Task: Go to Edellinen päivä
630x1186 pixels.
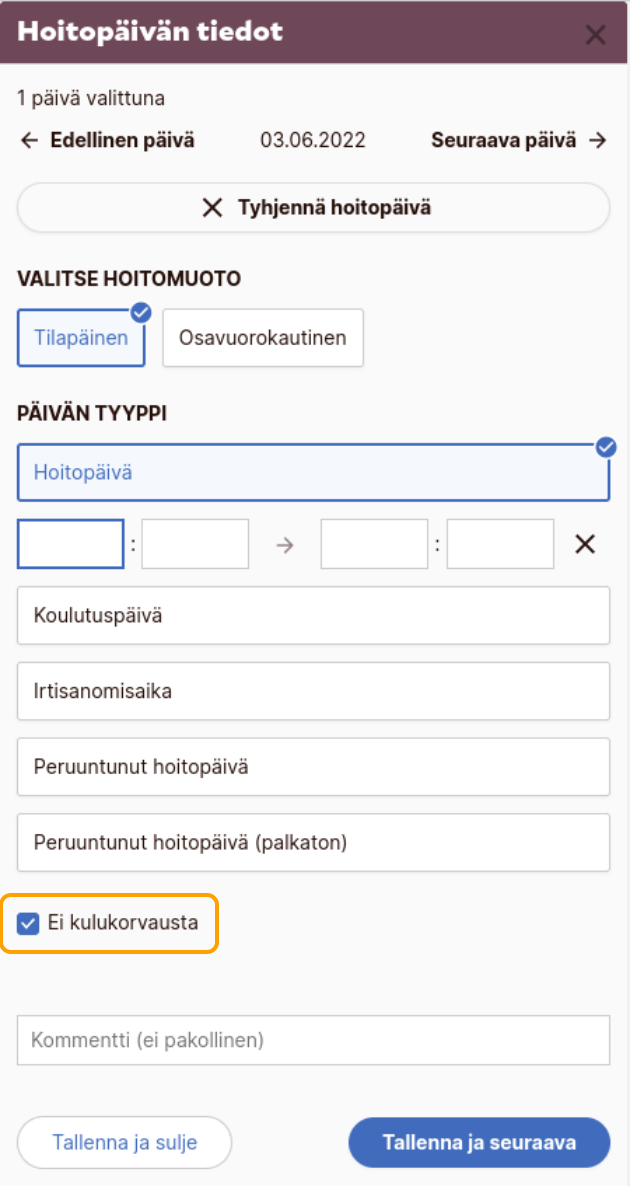Action: tap(107, 141)
